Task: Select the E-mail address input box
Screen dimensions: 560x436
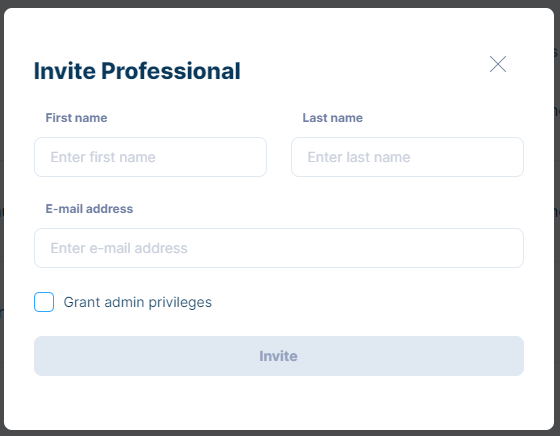Action: 279,248
